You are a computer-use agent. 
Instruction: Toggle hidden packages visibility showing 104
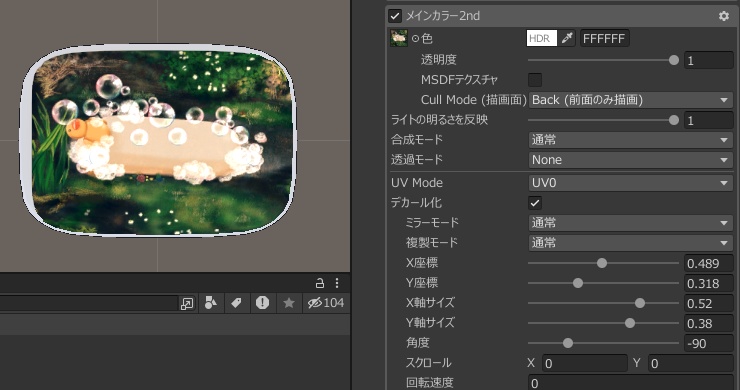pos(326,303)
